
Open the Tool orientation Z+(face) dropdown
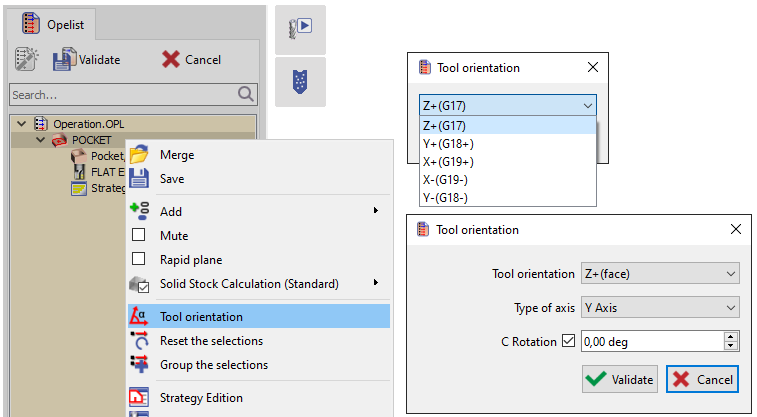(x=659, y=273)
